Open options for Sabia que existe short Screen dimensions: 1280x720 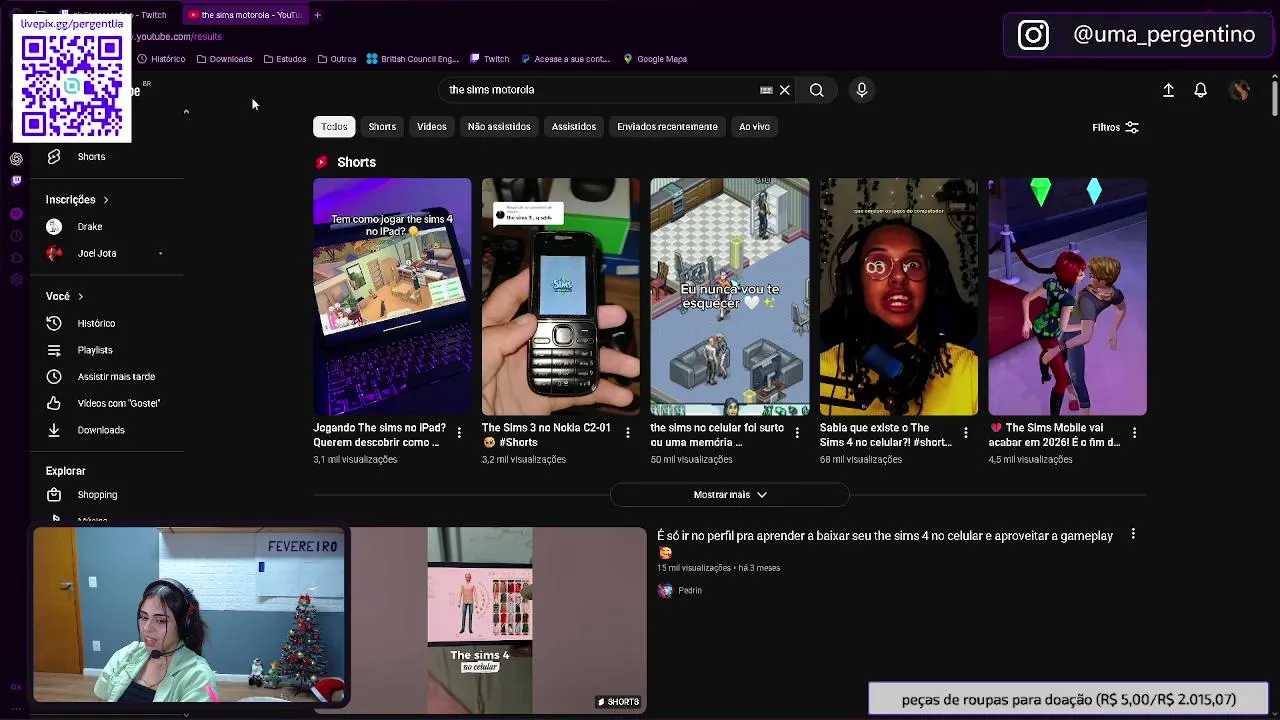[966, 433]
